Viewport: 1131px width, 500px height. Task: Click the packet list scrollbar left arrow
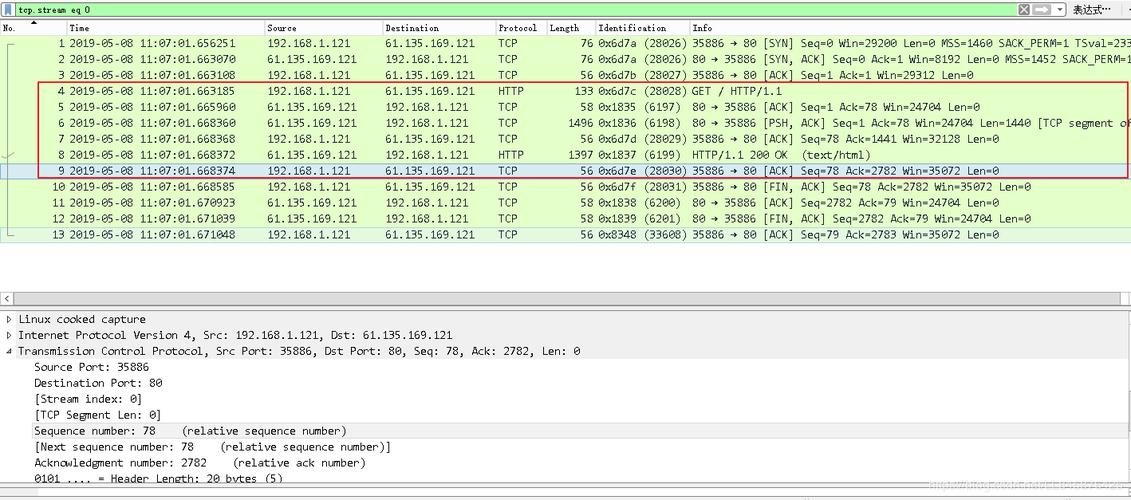point(6,298)
